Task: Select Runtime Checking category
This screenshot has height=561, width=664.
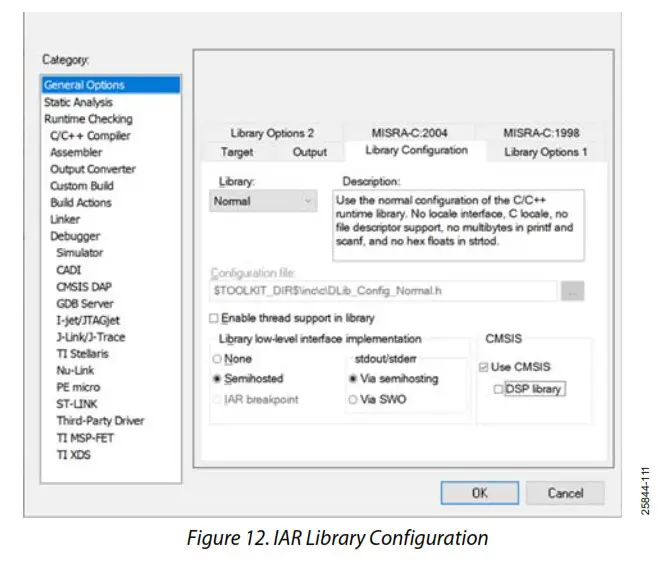Action: pos(88,119)
